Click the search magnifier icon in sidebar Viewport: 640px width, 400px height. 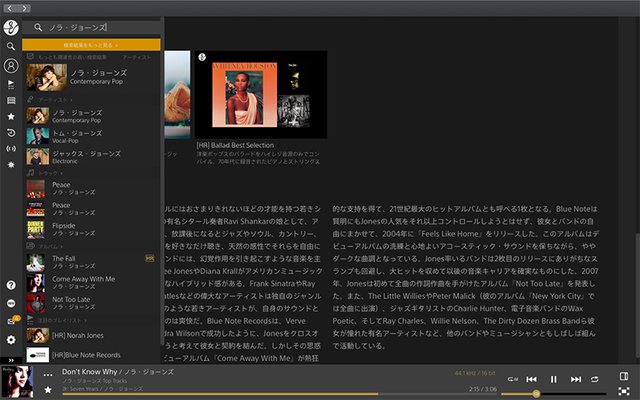point(10,46)
